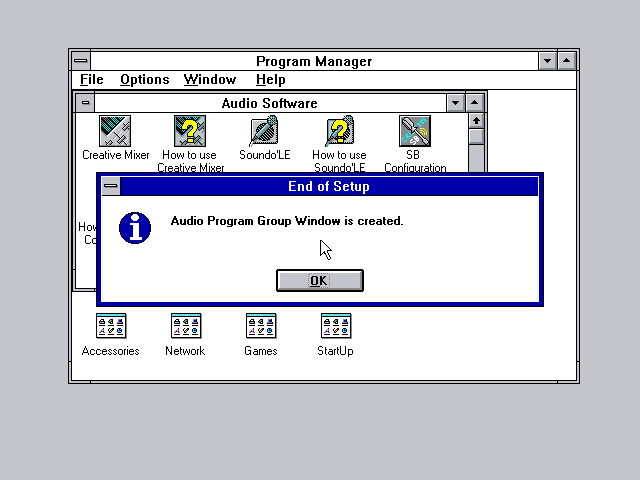
Task: Open the File menu
Action: coord(91,80)
